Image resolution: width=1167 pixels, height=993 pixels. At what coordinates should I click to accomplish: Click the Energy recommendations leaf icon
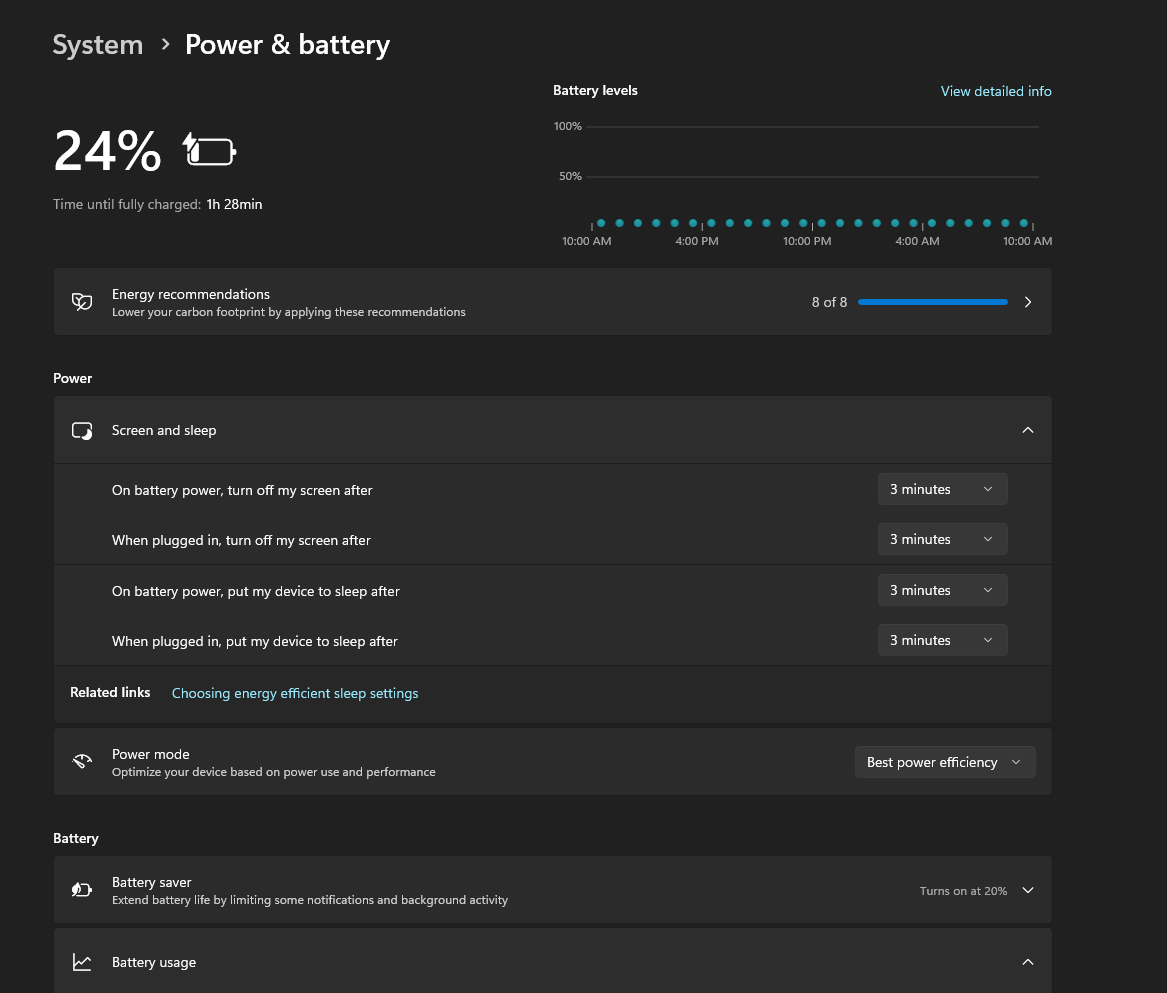[82, 301]
